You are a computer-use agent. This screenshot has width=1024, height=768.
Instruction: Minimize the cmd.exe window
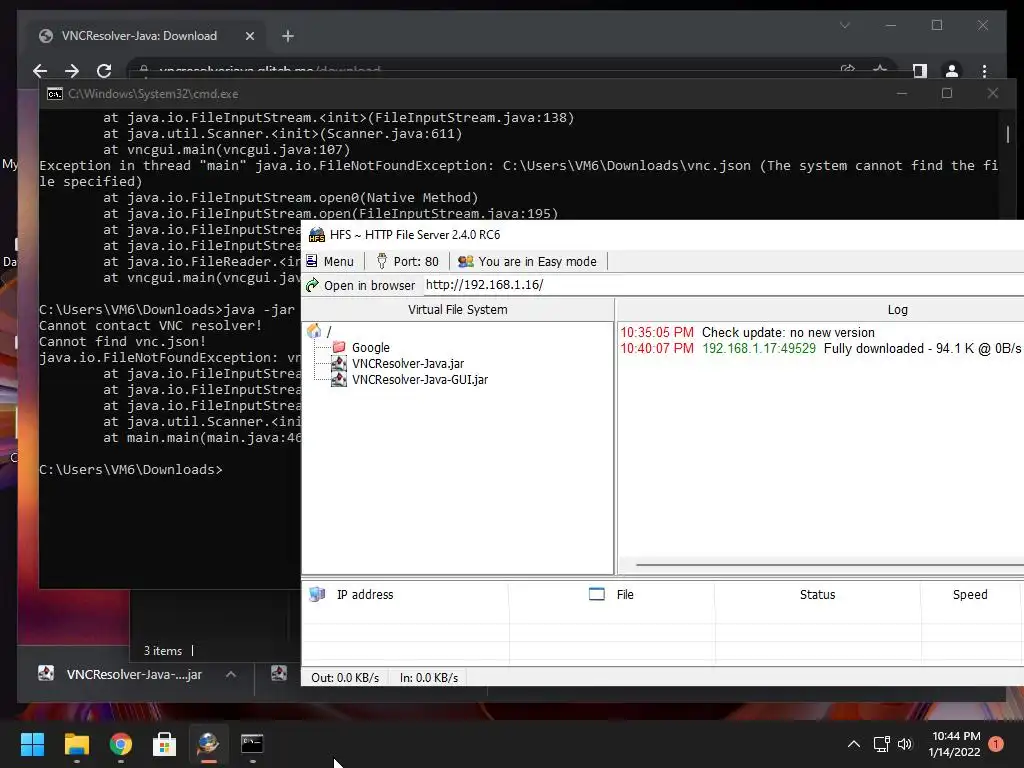point(902,93)
